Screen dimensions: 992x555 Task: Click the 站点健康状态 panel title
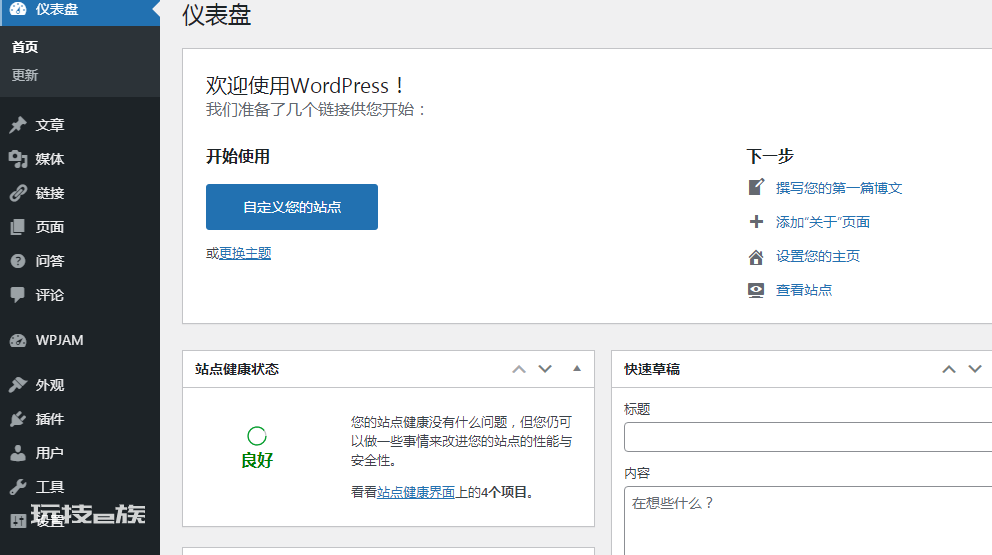click(237, 369)
